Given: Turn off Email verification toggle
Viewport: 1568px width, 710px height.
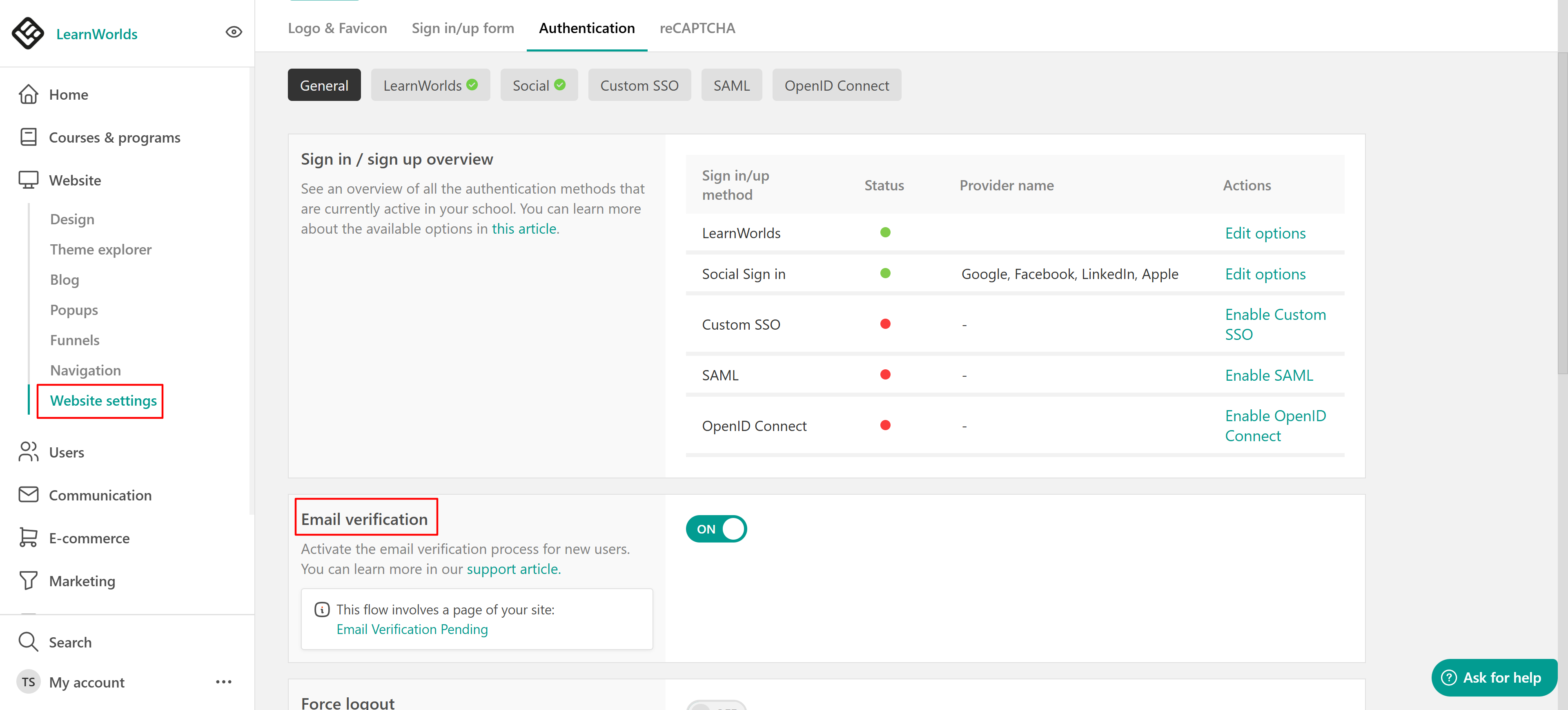Looking at the screenshot, I should pyautogui.click(x=716, y=529).
